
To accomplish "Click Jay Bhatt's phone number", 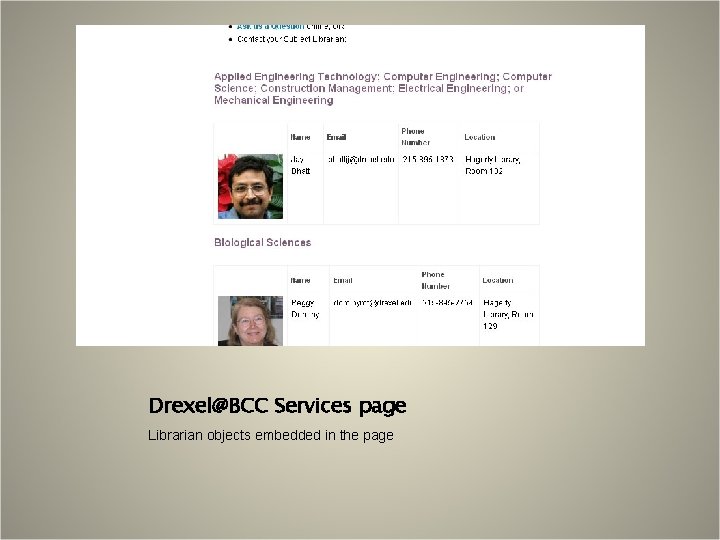I will 428,159.
